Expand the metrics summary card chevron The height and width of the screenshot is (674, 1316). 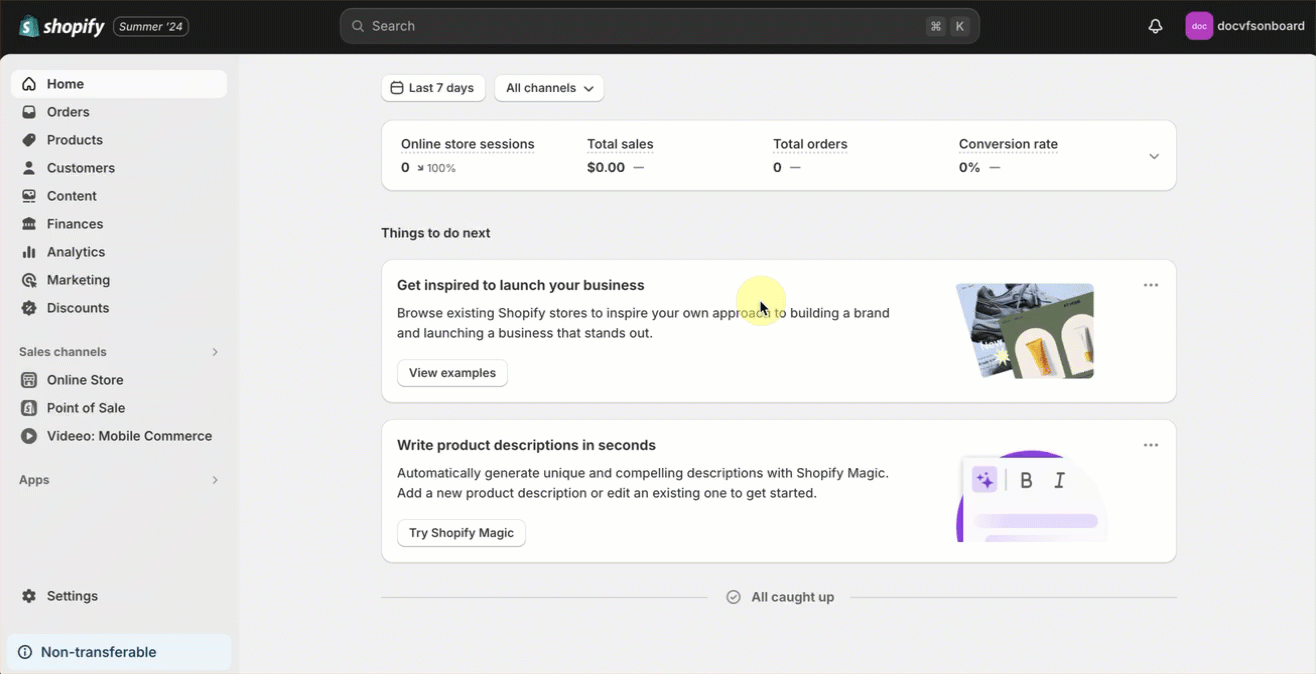(x=1153, y=156)
